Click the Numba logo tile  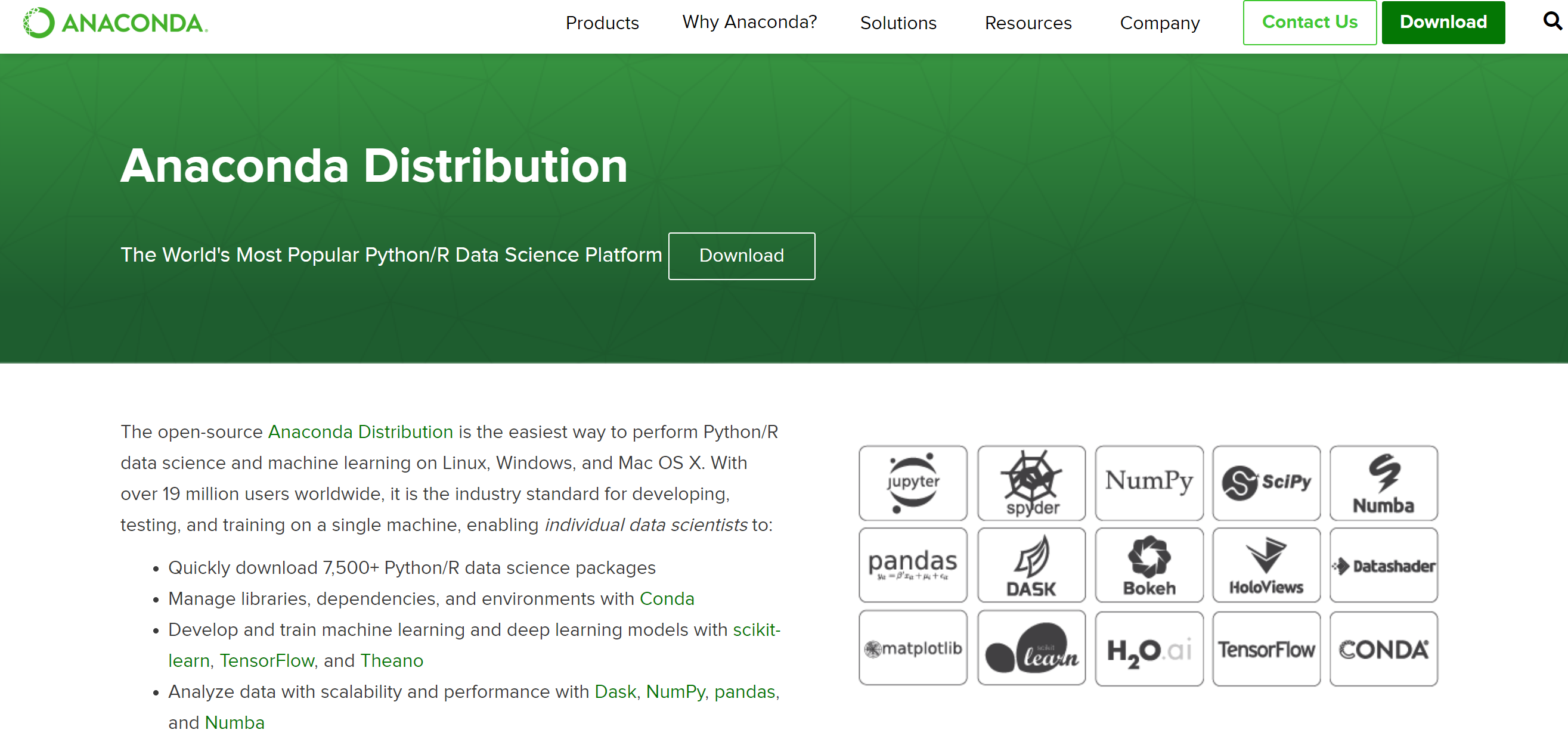point(1383,483)
